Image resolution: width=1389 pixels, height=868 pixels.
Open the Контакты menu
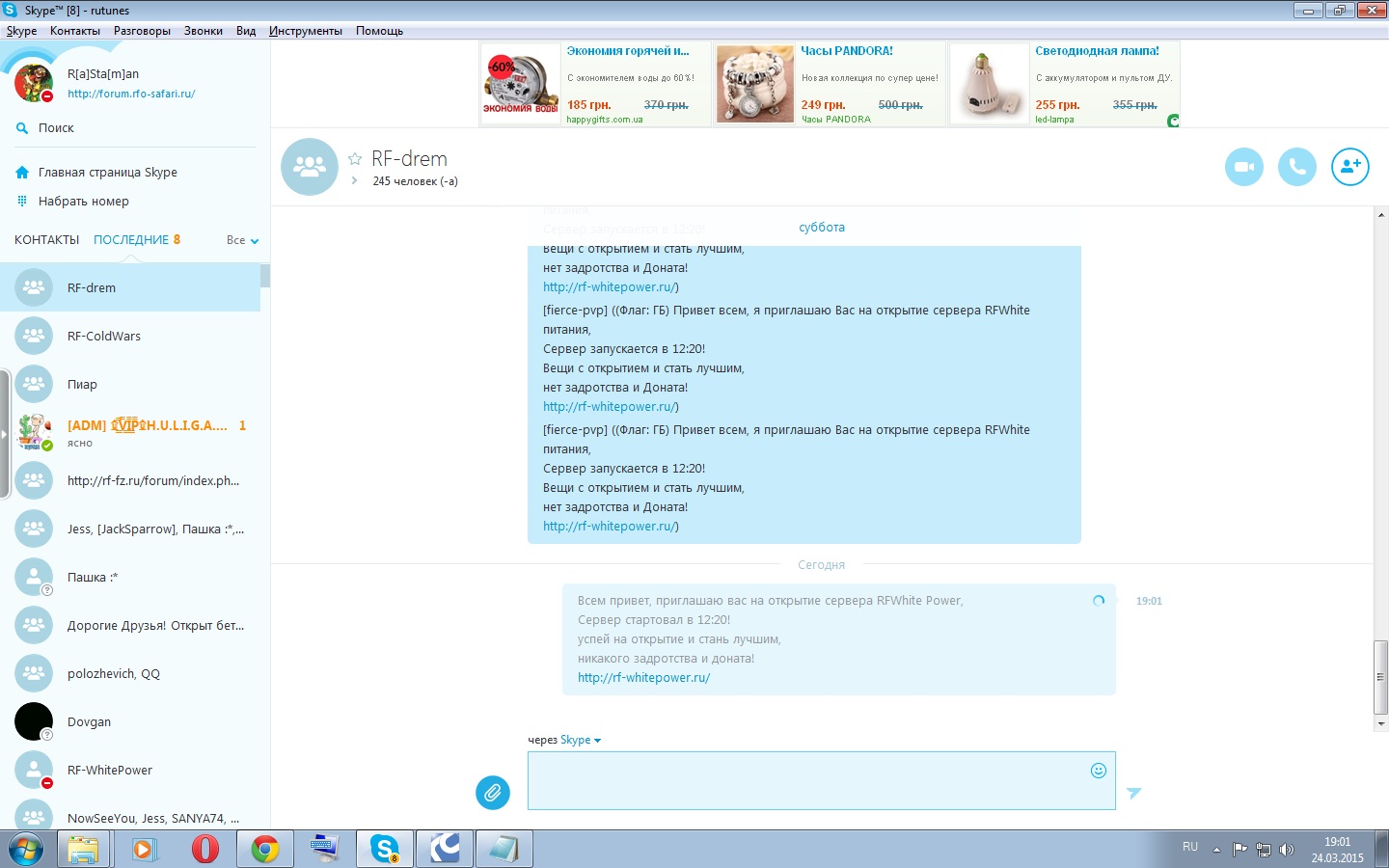75,31
